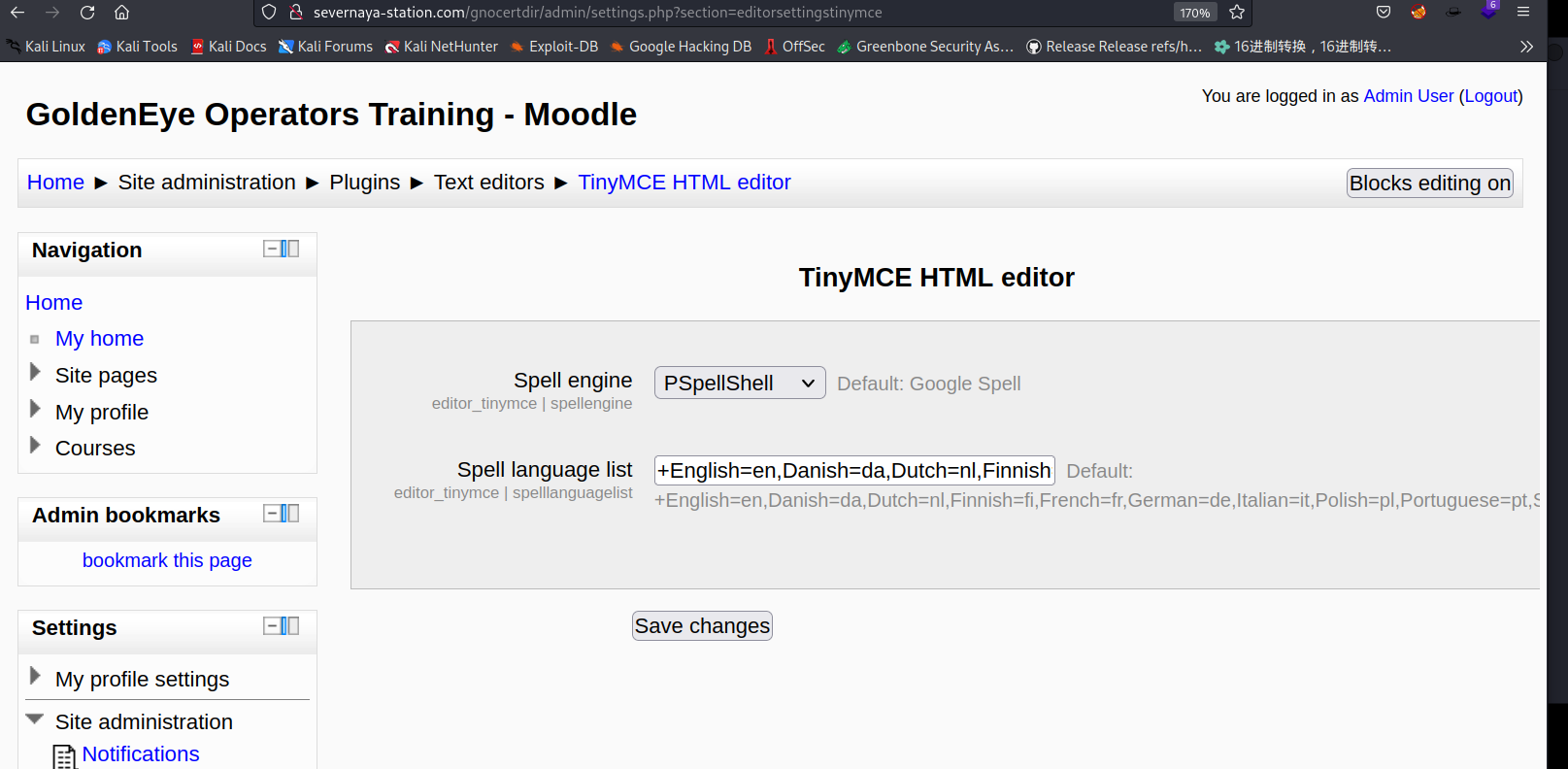Collapse the Navigation block with its minus icon
1568x769 pixels.
272,249
